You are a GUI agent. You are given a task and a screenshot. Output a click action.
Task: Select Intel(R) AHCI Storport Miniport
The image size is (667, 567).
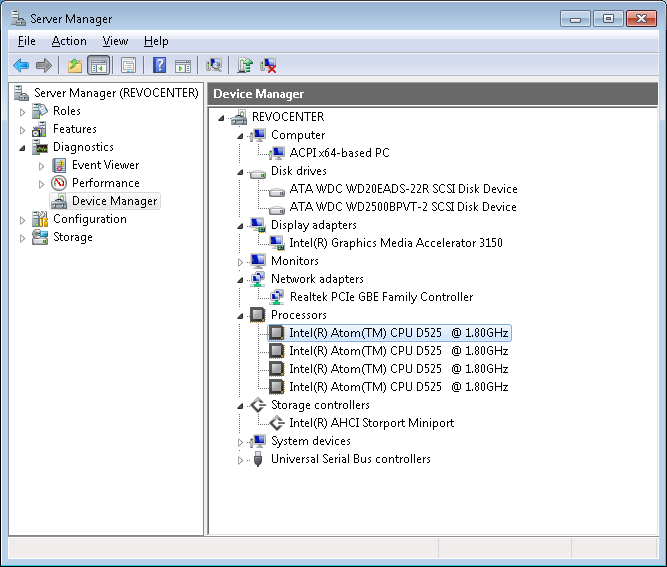[x=371, y=423]
